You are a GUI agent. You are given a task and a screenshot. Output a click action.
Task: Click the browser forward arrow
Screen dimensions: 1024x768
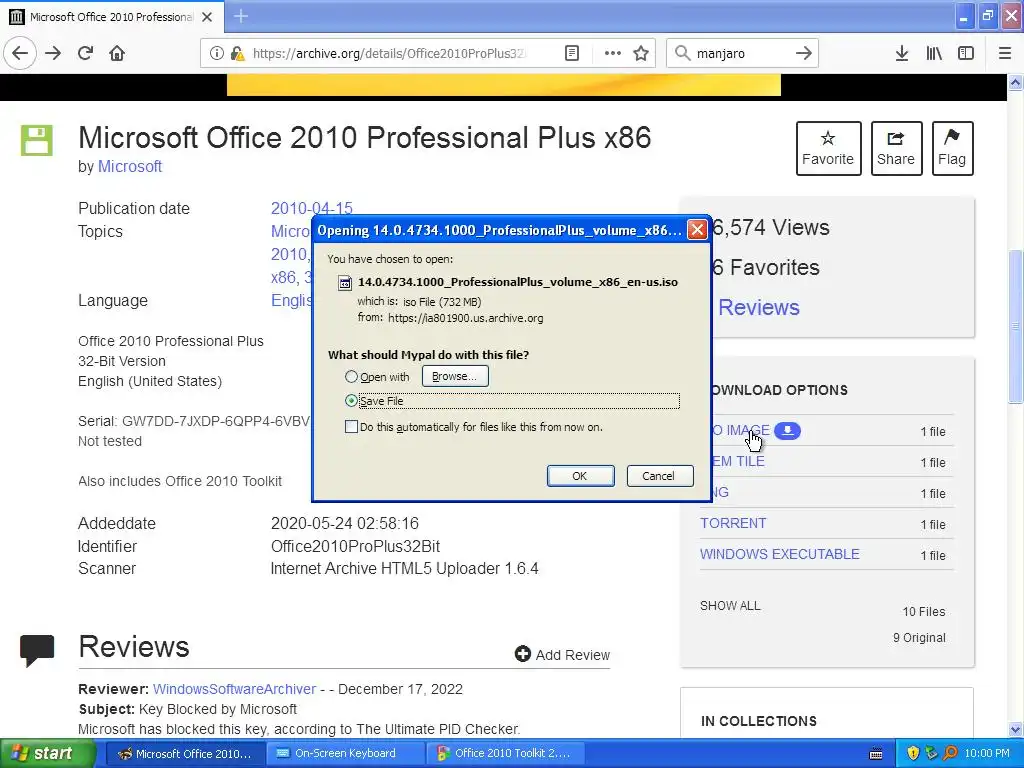pos(53,53)
